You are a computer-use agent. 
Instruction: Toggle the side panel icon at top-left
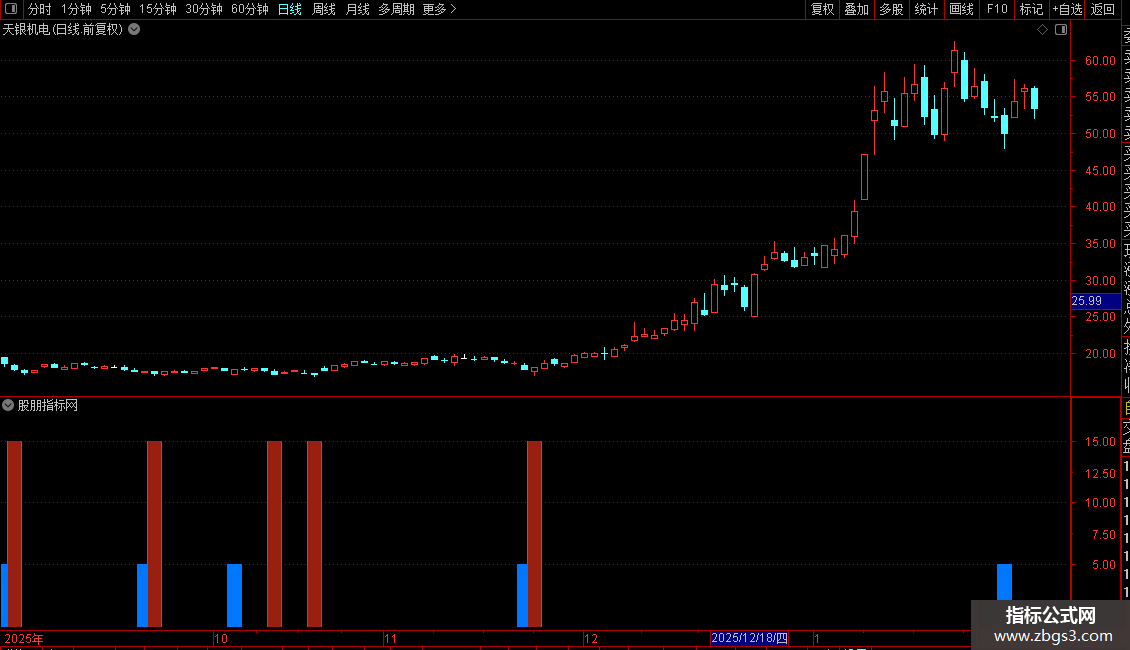(11, 9)
